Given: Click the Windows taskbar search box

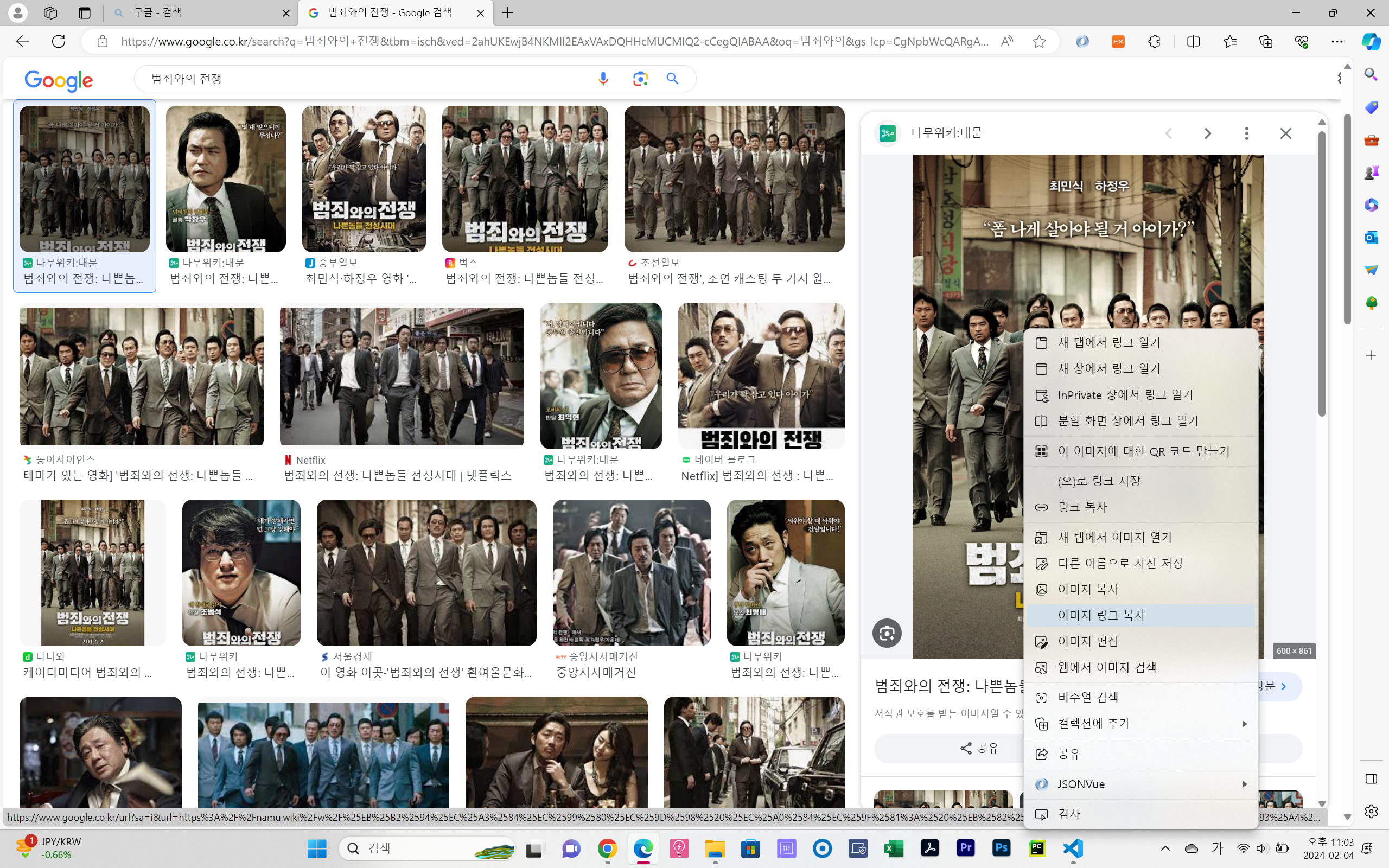Looking at the screenshot, I should [426, 848].
